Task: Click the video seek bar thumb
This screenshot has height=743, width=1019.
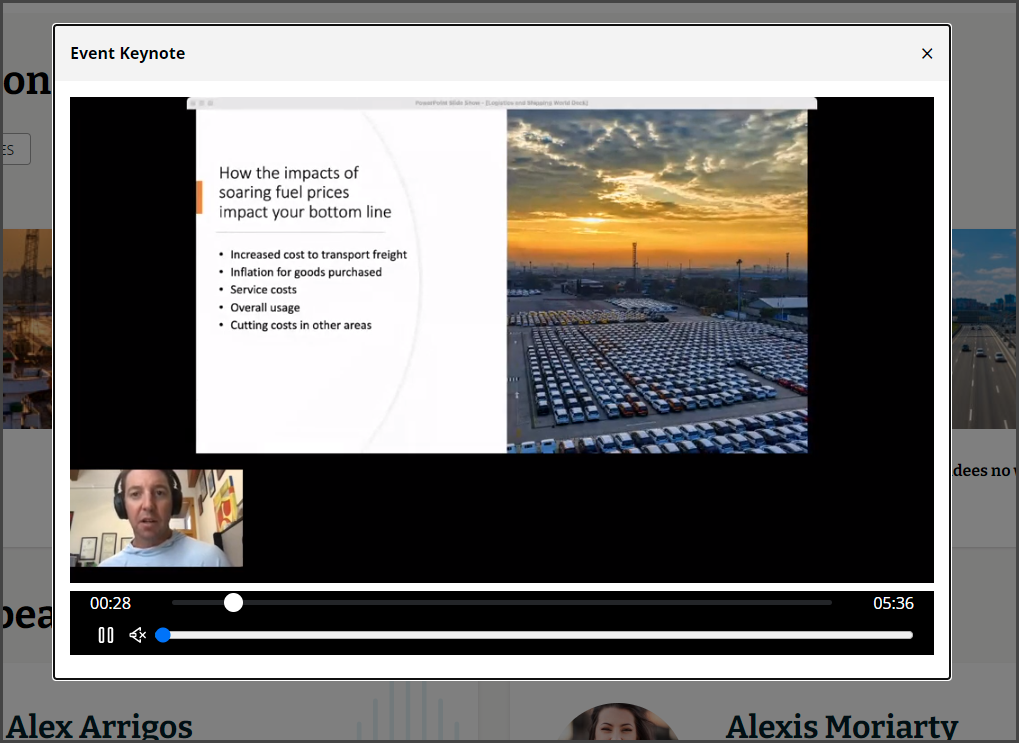Action: (233, 603)
